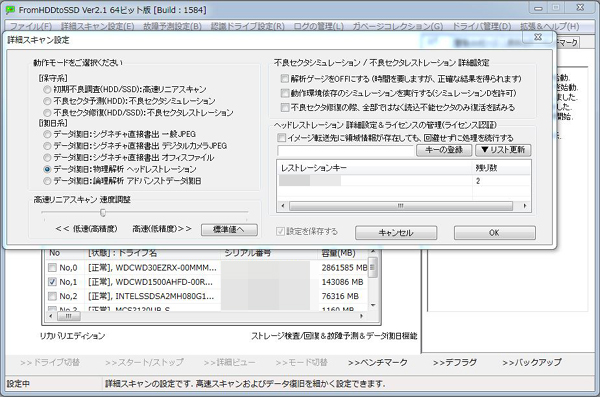
Task: Click drive list vertical scrollbar down arrow
Action: [373, 305]
